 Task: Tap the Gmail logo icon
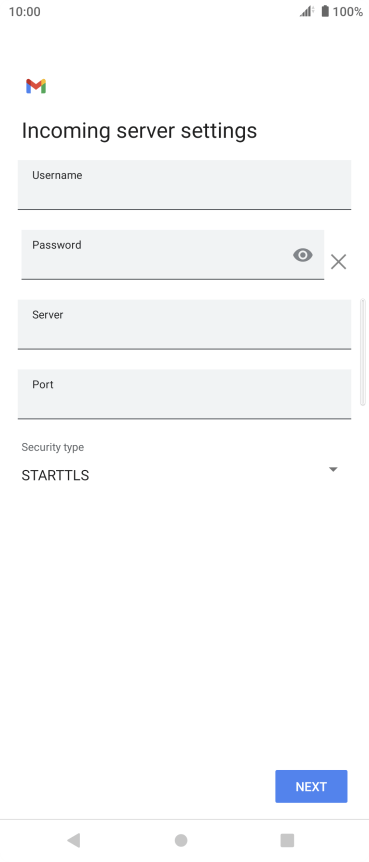tap(36, 86)
